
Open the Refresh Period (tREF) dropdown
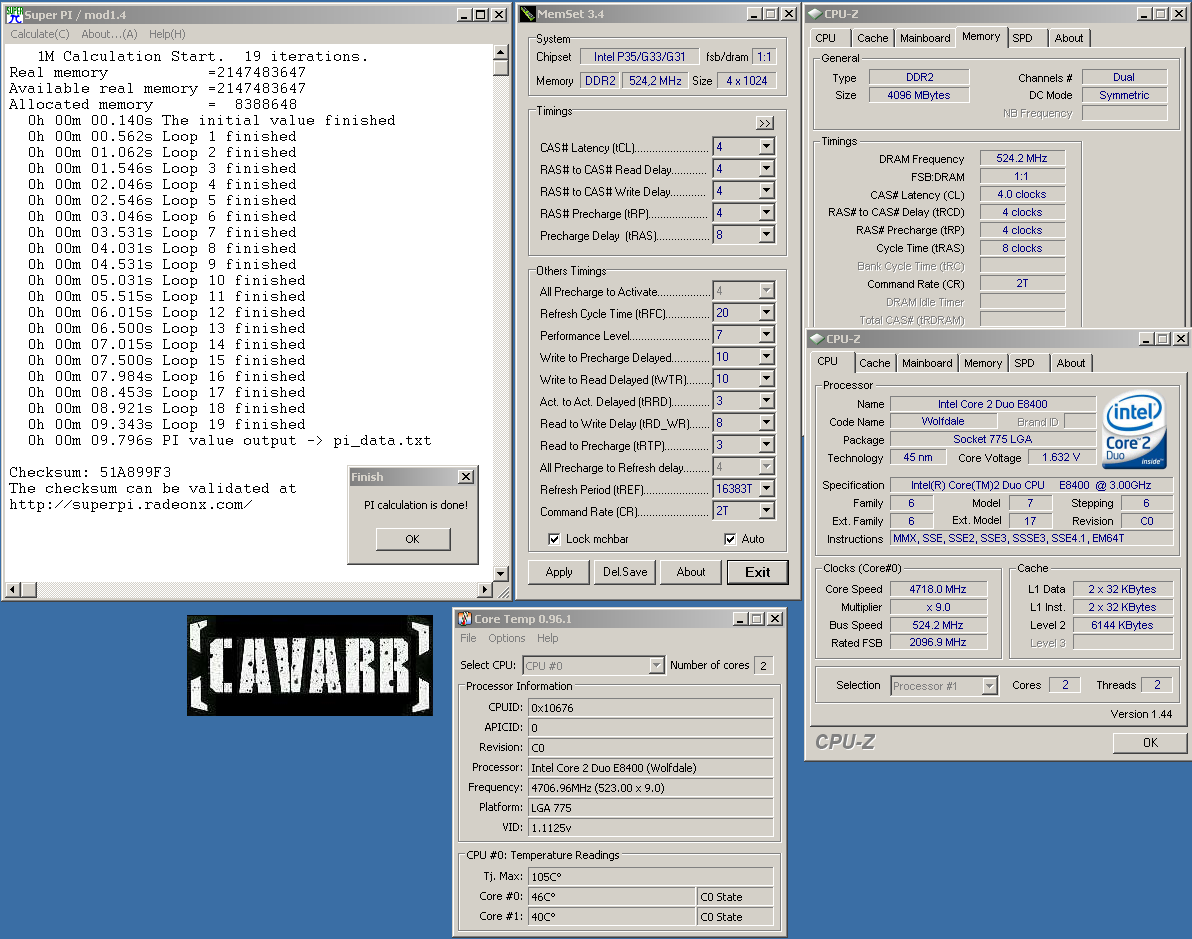point(766,489)
